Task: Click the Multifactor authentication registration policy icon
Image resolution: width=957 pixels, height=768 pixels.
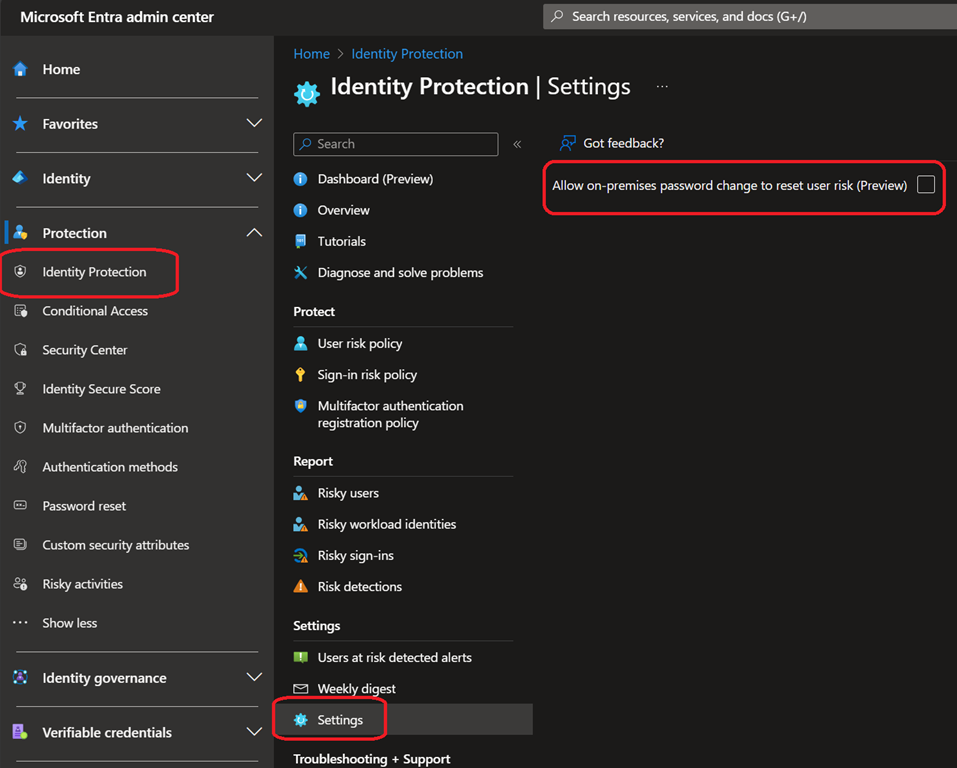Action: [302, 406]
